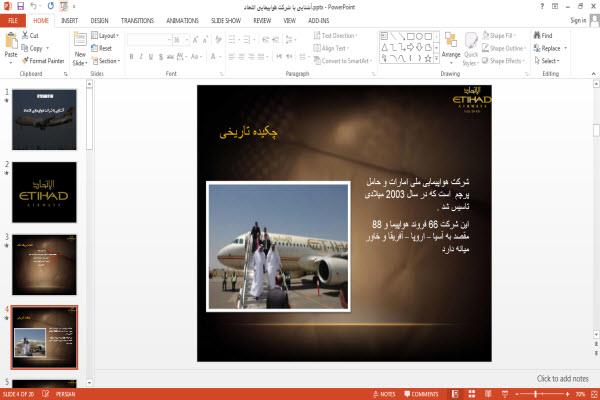Decrease font size with smaller A

pyautogui.click(x=205, y=40)
